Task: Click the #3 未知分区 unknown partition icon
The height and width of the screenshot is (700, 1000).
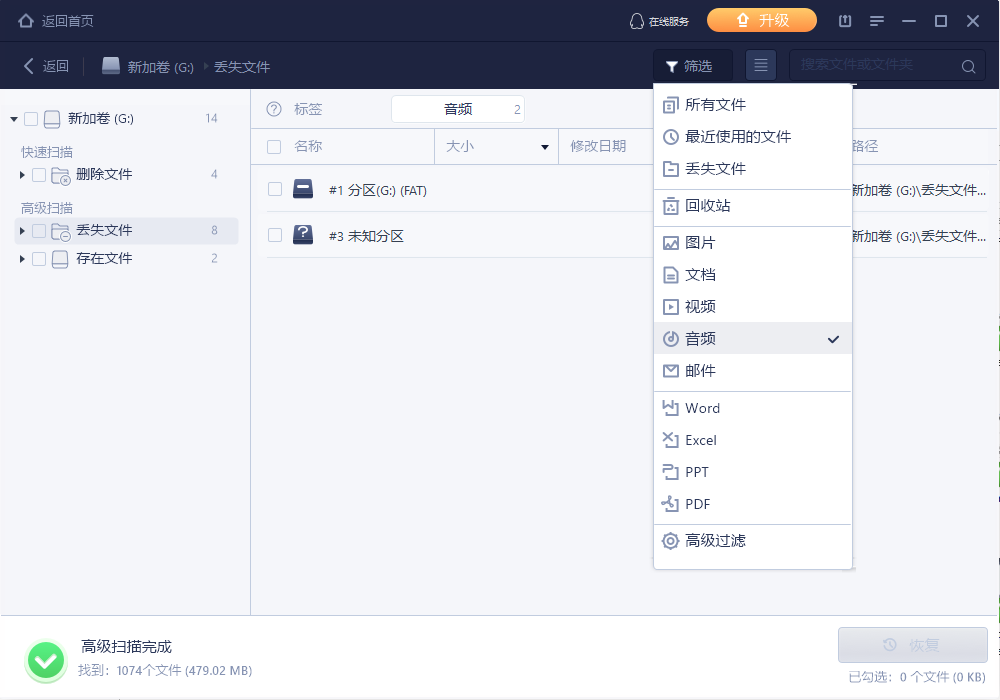Action: point(303,236)
